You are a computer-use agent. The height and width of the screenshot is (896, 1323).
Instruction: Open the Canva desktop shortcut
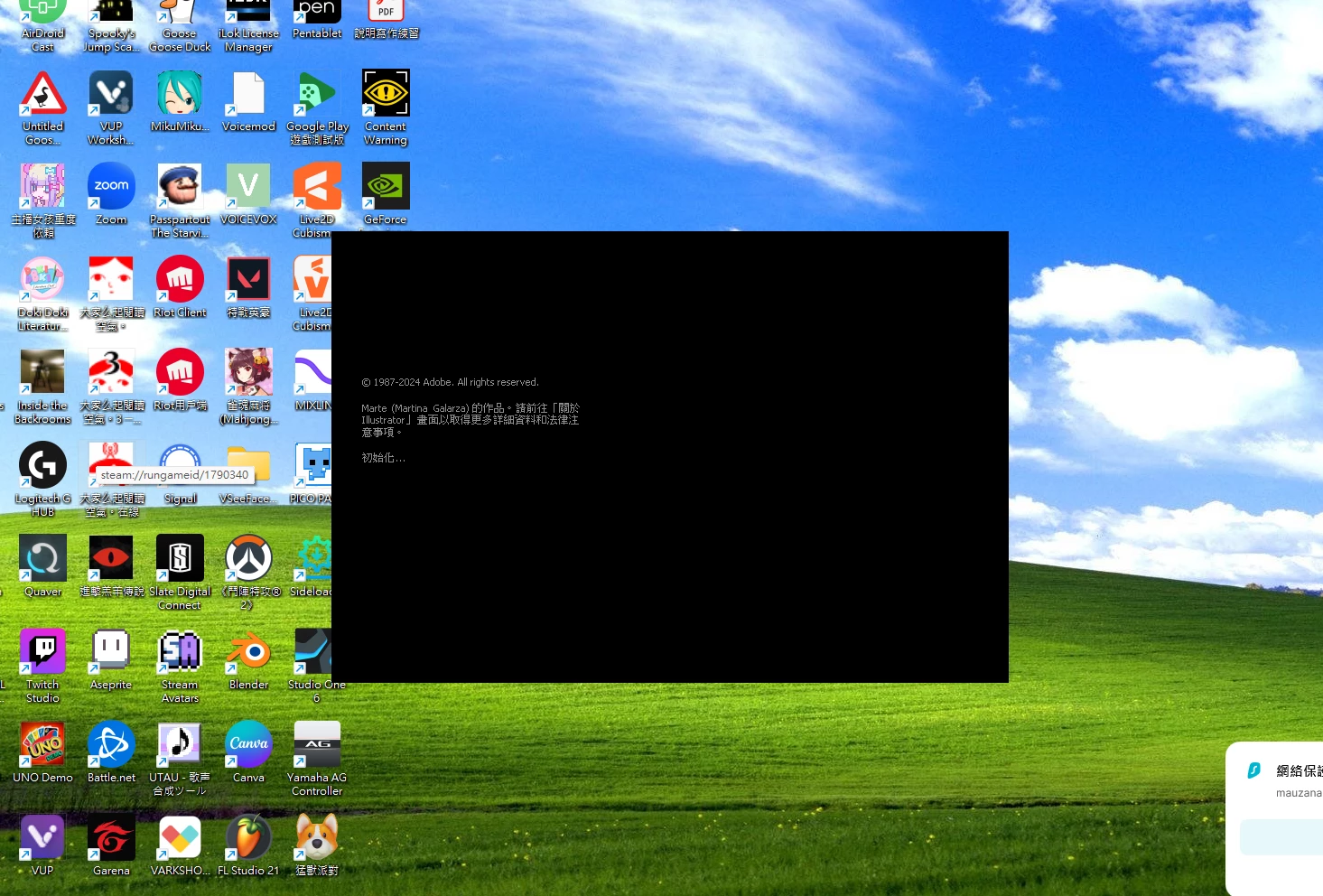click(248, 752)
